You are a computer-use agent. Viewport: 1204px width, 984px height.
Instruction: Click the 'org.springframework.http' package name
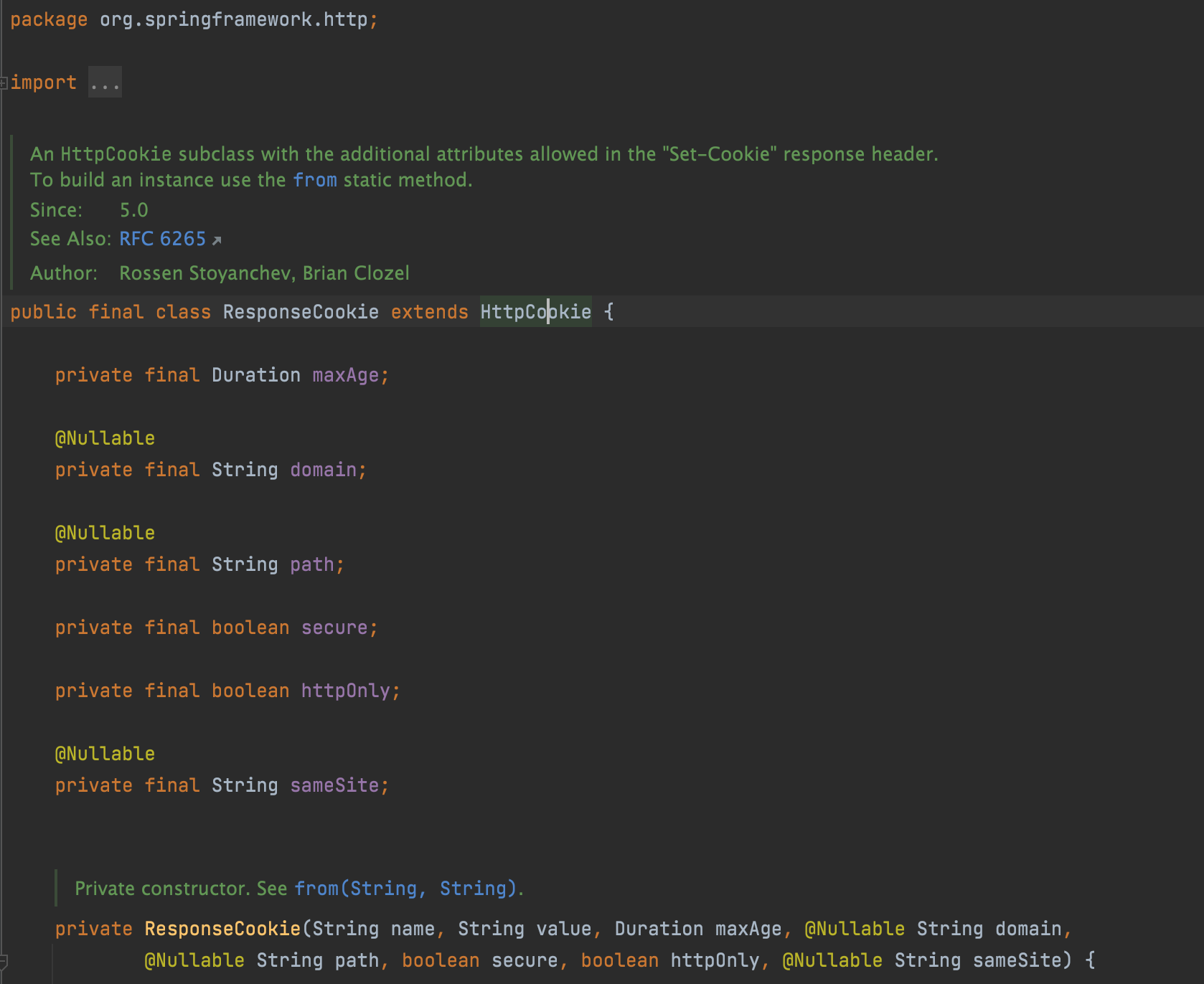(x=234, y=19)
